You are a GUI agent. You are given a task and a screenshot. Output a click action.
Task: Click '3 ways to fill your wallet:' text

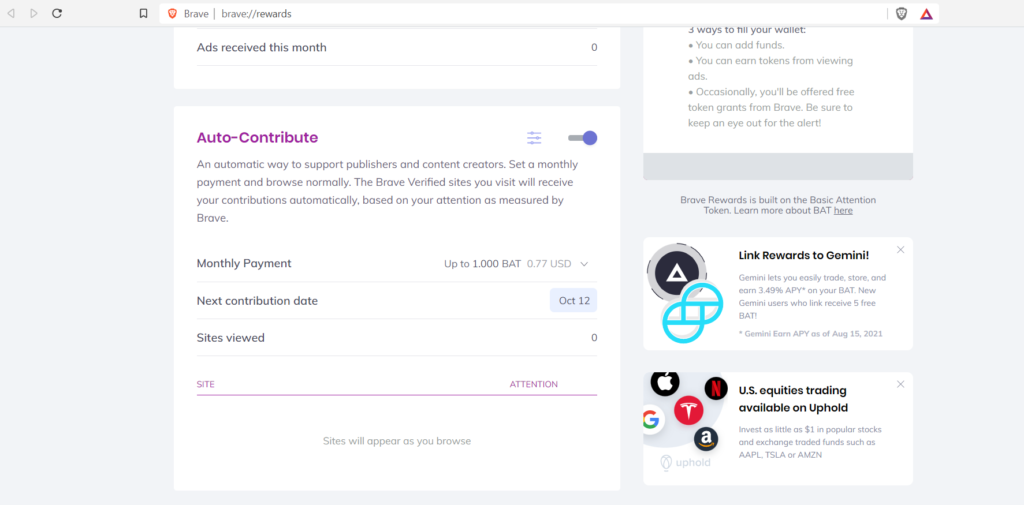tap(746, 30)
